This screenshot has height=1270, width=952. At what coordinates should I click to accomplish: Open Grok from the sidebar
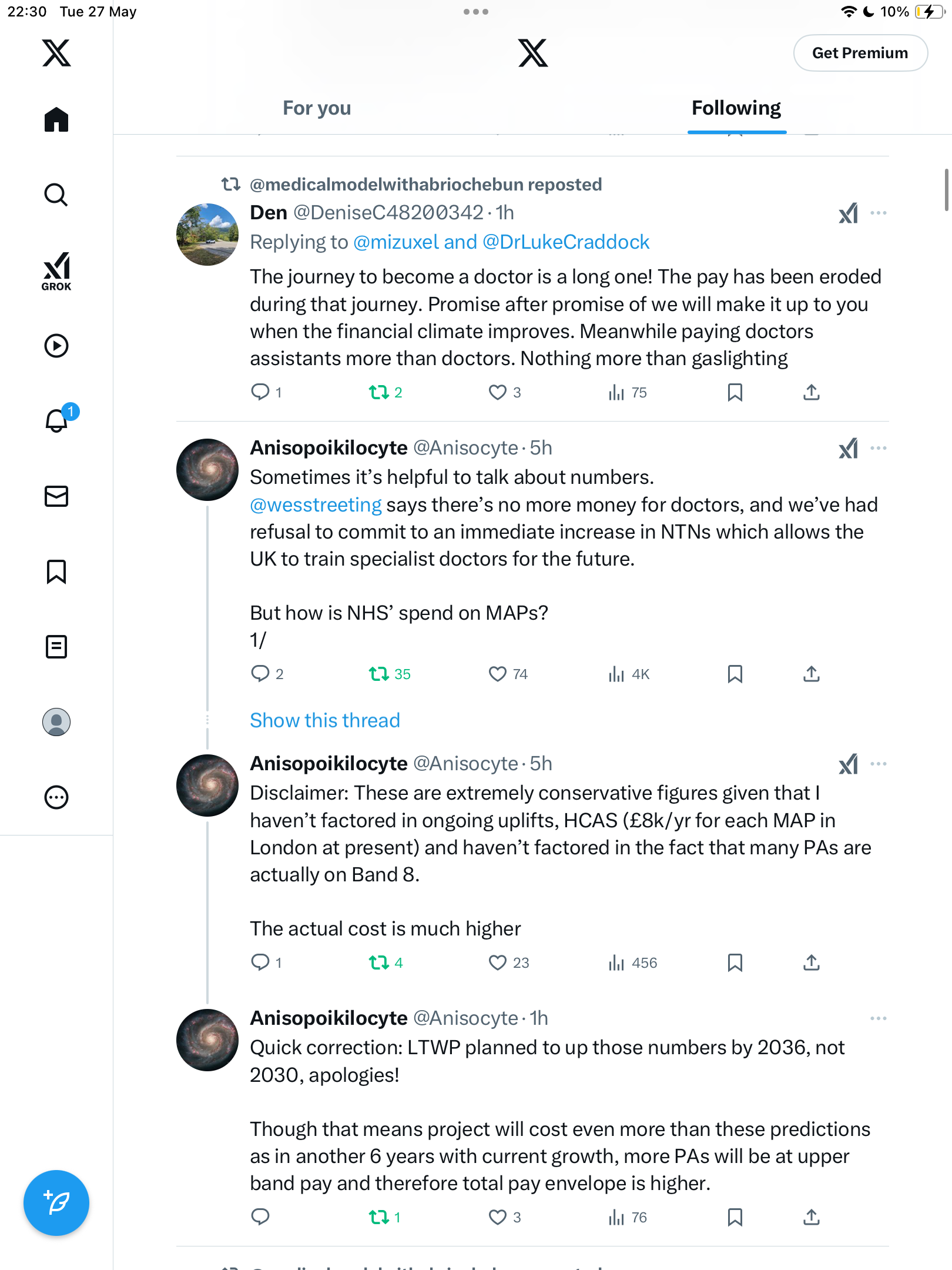[56, 271]
